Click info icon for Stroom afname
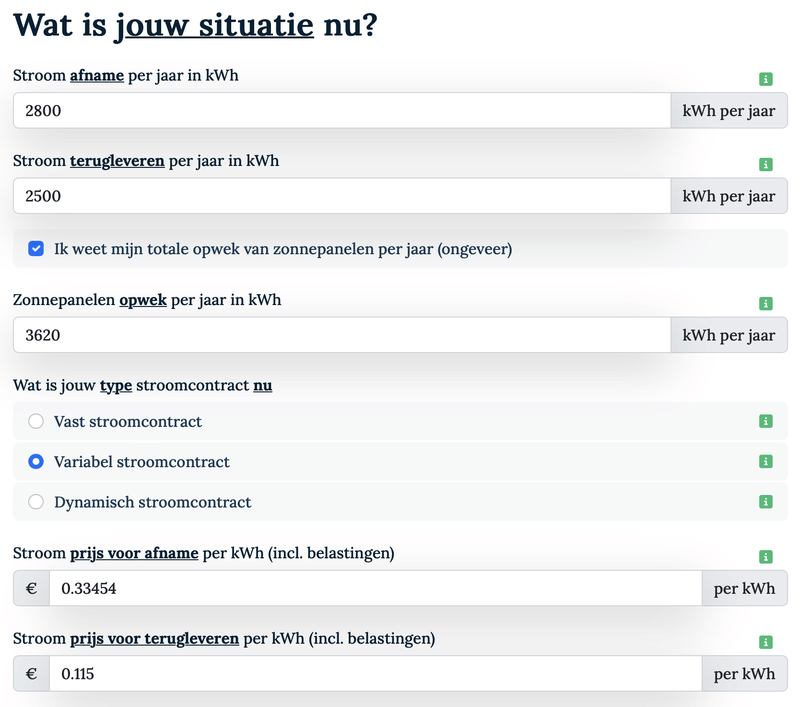The height and width of the screenshot is (707, 800). pyautogui.click(x=766, y=79)
